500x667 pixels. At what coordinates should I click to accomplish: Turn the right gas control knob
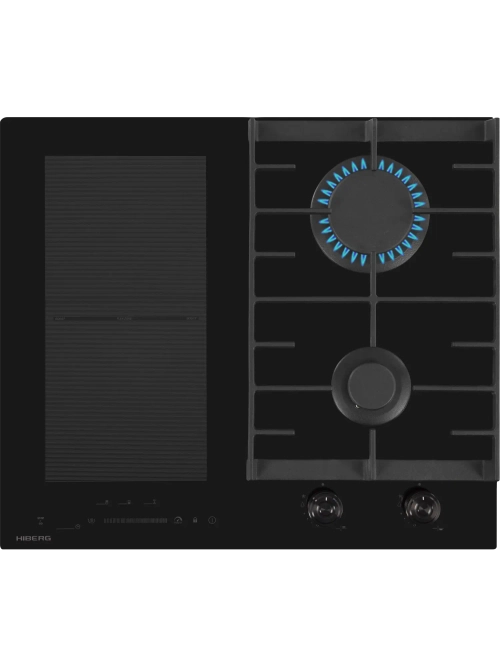click(423, 508)
